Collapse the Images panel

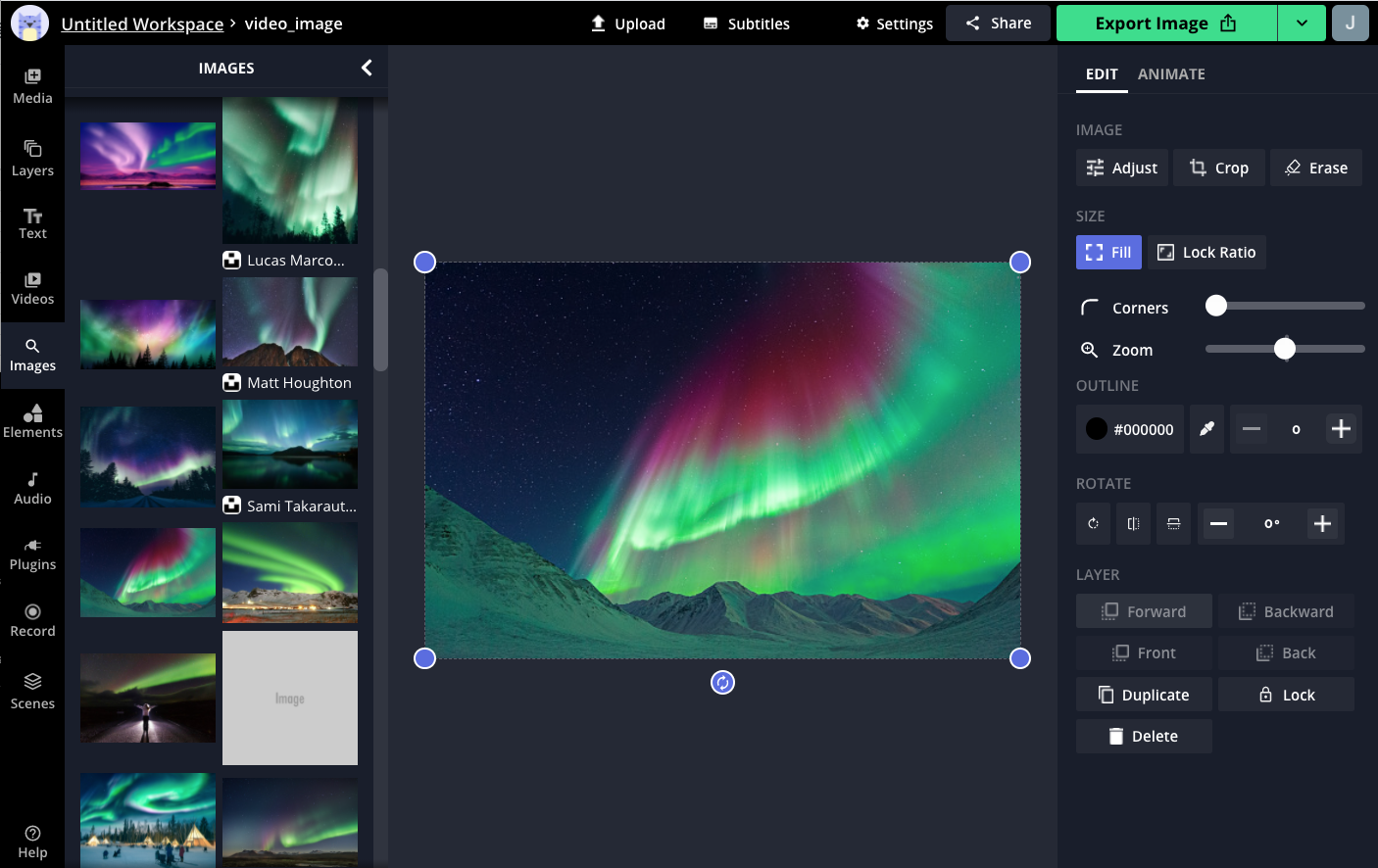click(367, 68)
